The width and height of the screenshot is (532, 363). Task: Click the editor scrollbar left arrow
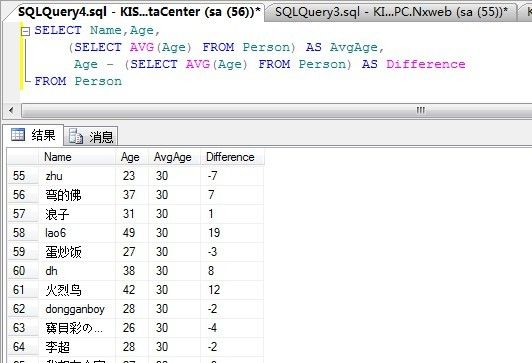tap(12, 110)
